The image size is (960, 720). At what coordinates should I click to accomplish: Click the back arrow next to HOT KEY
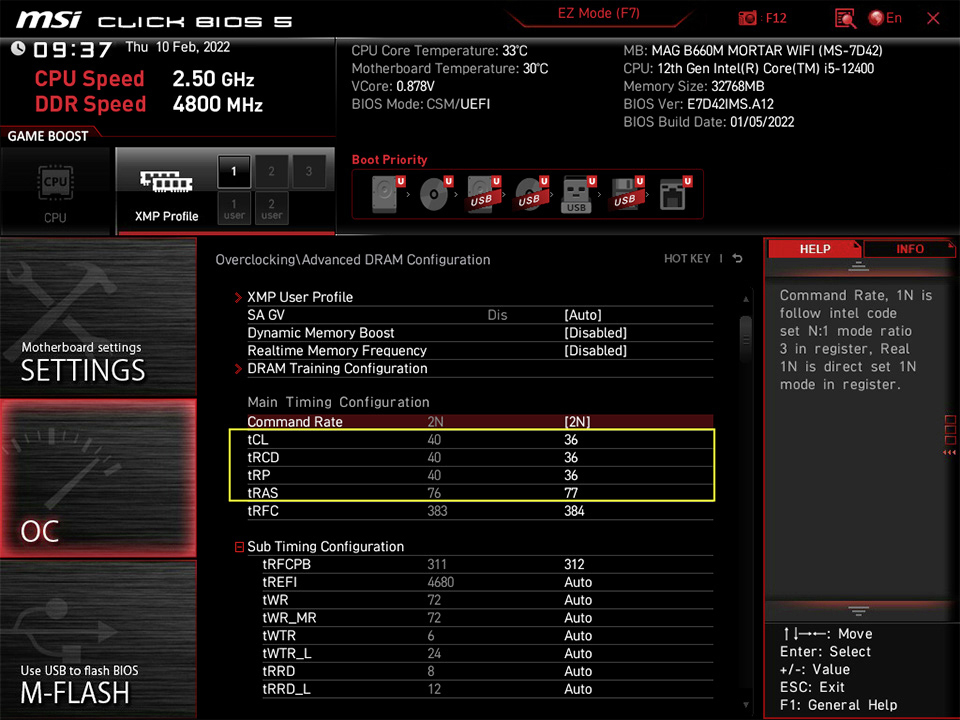point(737,259)
